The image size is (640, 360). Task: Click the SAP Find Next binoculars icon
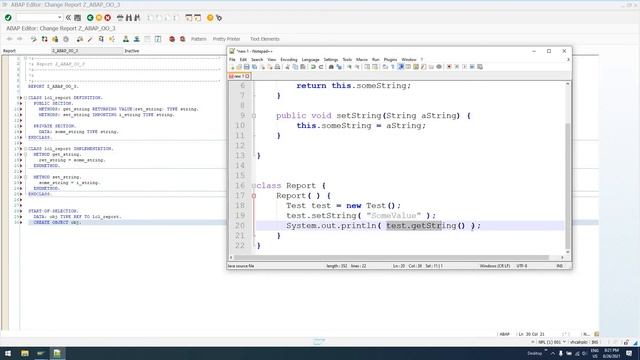click(137, 18)
